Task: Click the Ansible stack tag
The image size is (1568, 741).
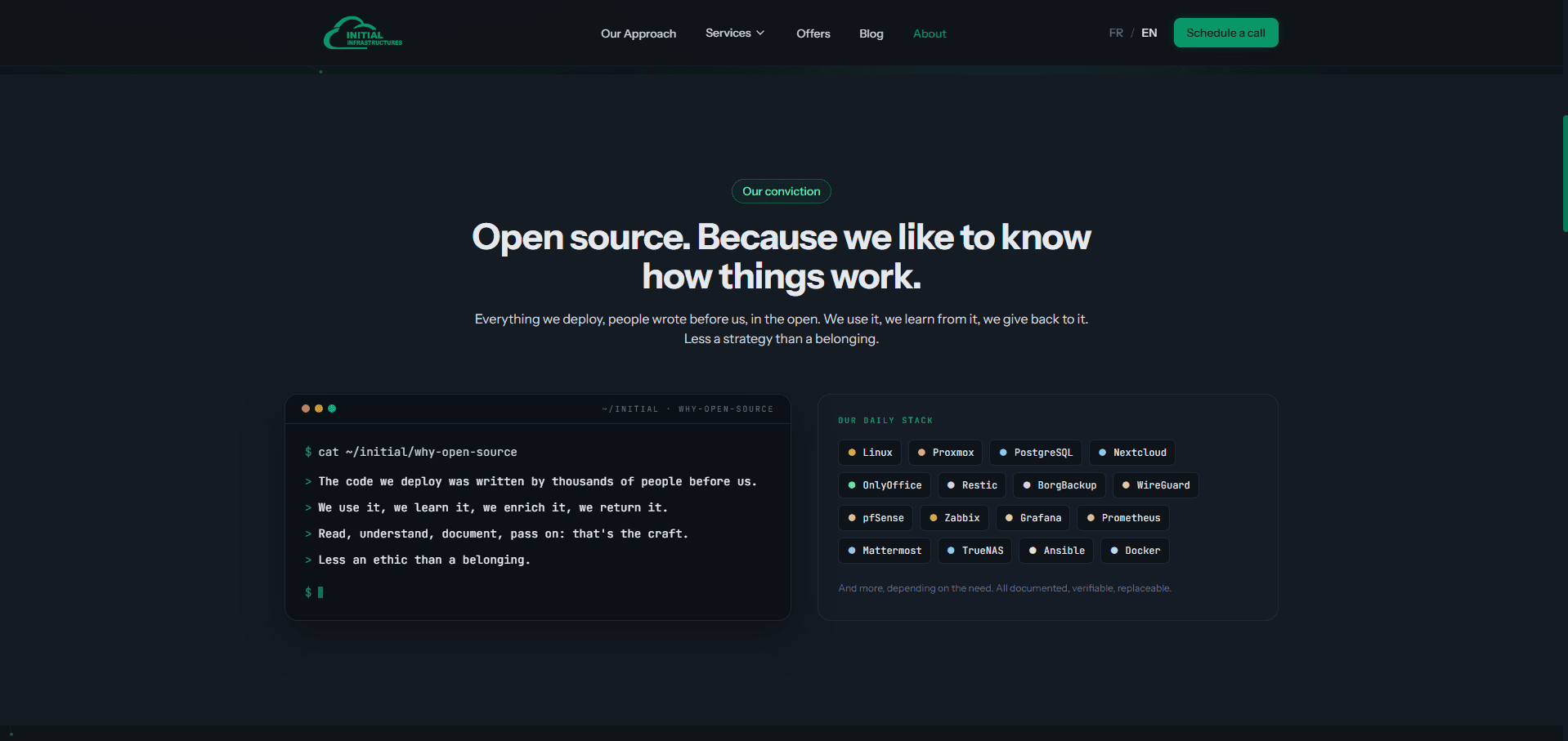Action: (x=1056, y=551)
